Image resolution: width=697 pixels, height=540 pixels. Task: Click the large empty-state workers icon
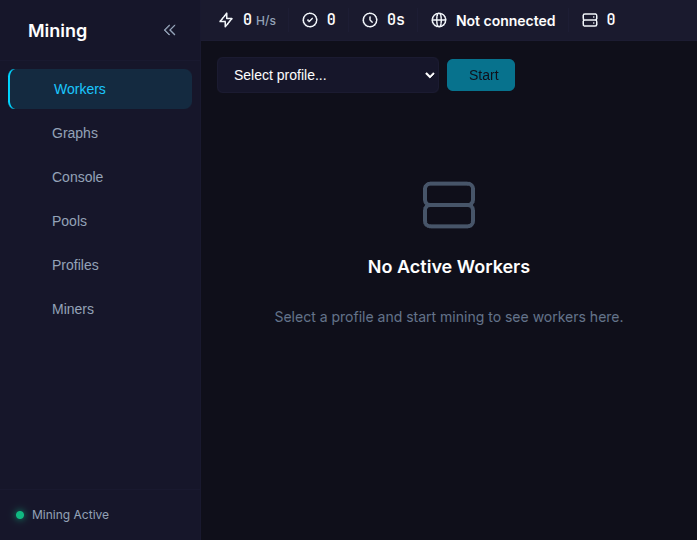[449, 204]
